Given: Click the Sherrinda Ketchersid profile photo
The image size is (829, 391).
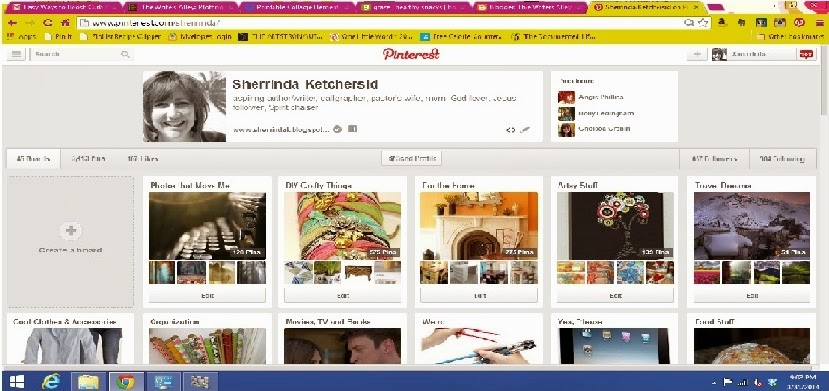Looking at the screenshot, I should pyautogui.click(x=185, y=106).
